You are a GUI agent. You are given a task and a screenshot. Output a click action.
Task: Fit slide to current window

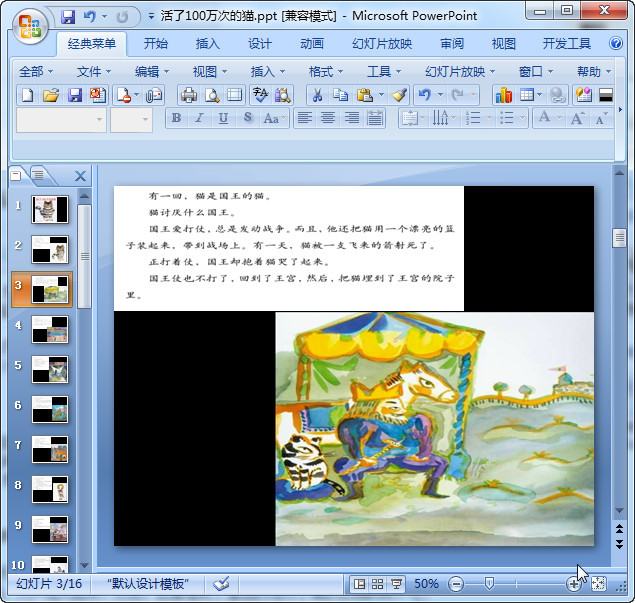coord(599,584)
